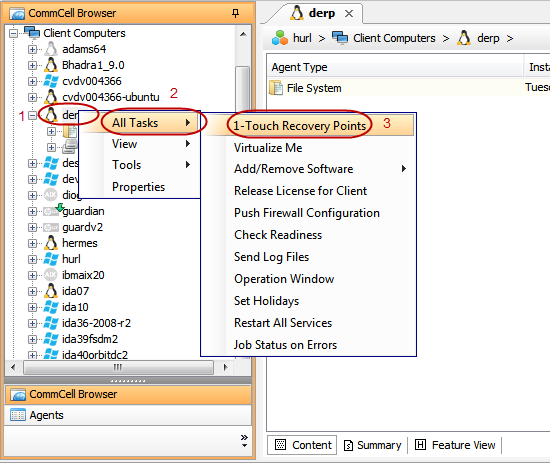
Task: Expand the ida36-2008-r2 tree node
Action: point(32,323)
